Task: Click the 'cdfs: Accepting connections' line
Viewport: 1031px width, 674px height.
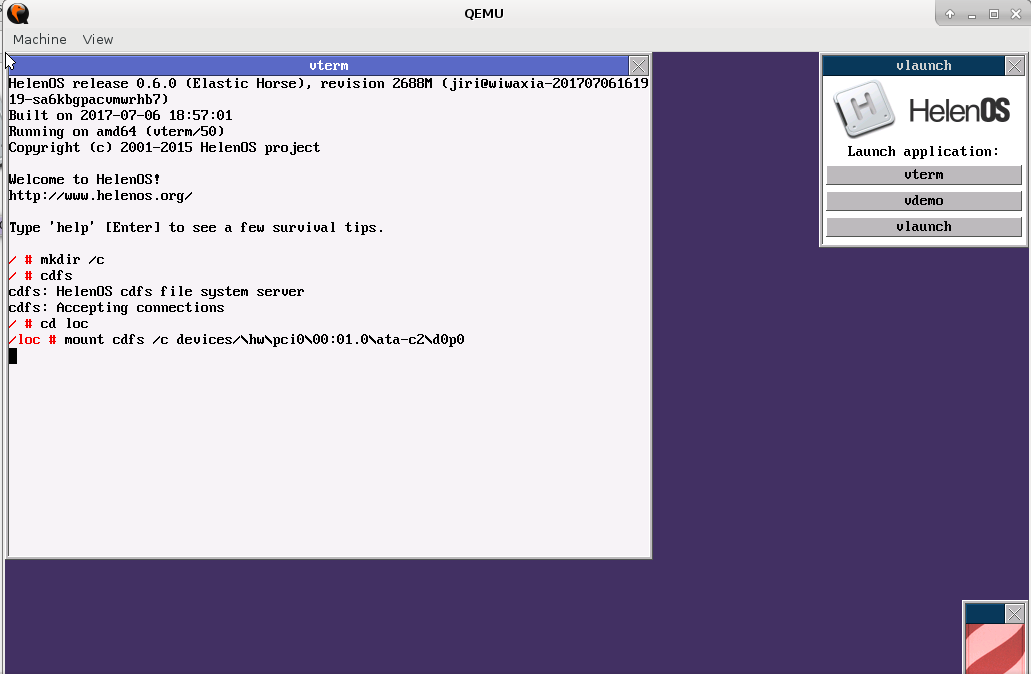Action: pos(116,308)
